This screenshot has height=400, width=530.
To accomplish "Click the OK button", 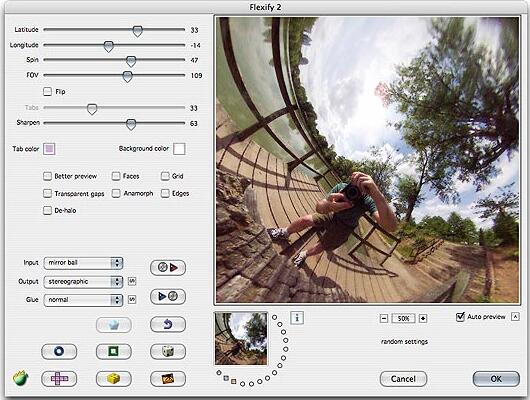I will (x=496, y=379).
